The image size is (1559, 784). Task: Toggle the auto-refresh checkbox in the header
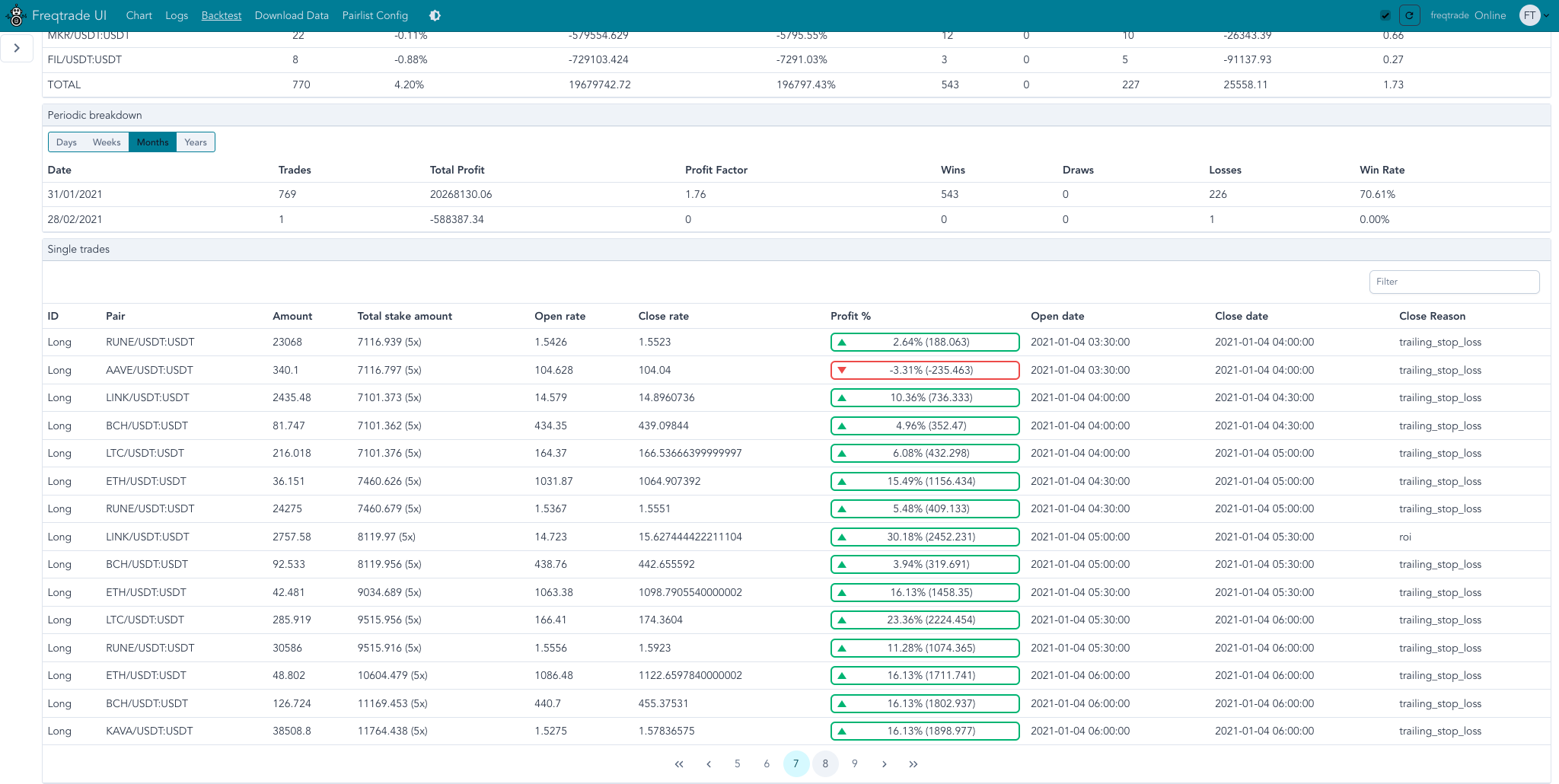[x=1385, y=15]
